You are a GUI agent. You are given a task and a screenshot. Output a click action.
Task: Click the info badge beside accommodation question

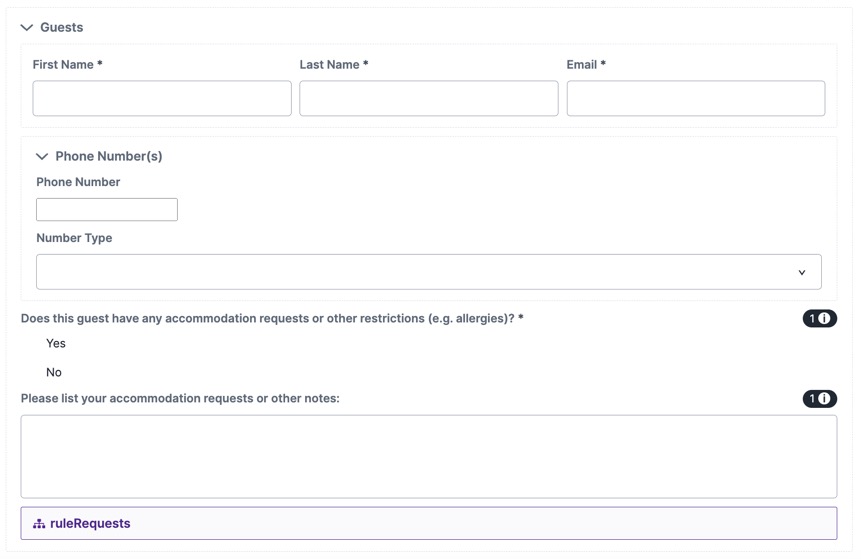[x=819, y=318]
